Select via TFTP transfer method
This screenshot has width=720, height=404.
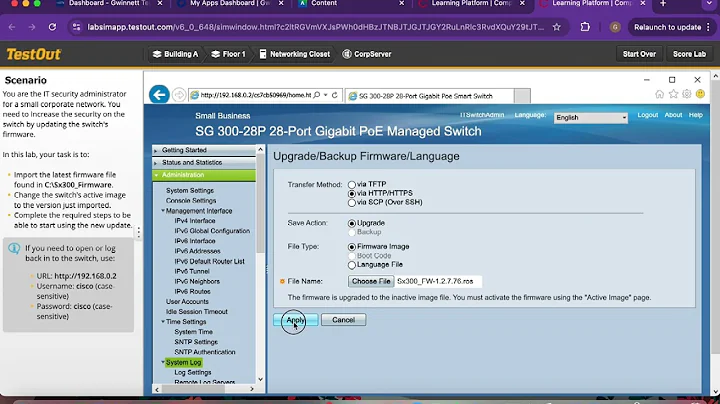point(352,185)
